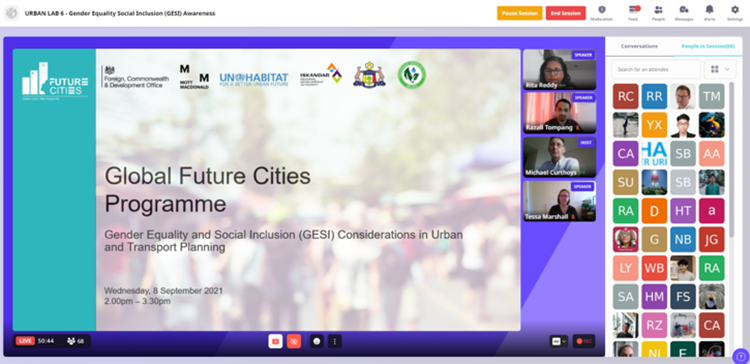
Task: Click the Pause Session button
Action: [519, 13]
